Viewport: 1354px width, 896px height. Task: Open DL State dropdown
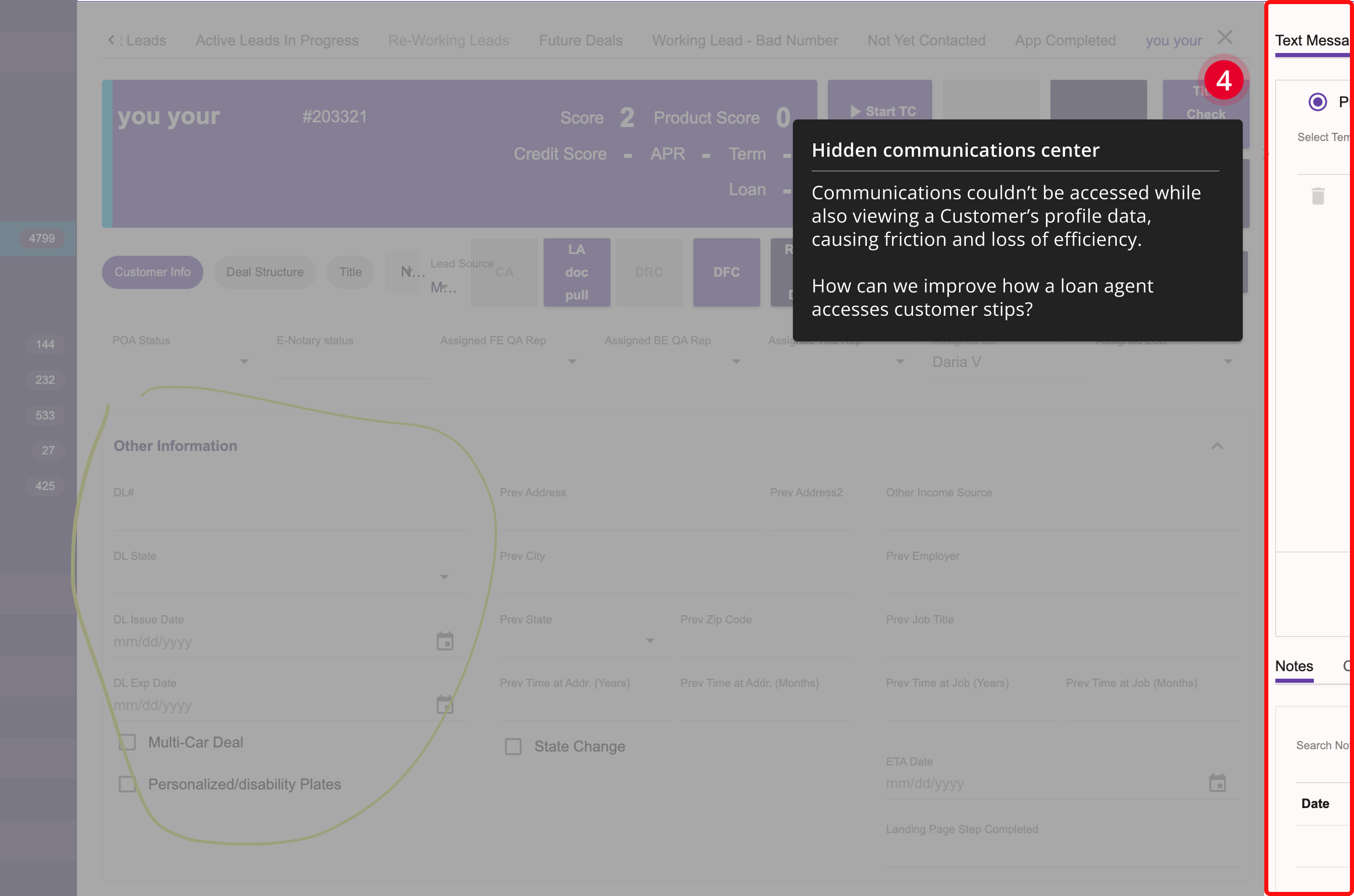445,577
